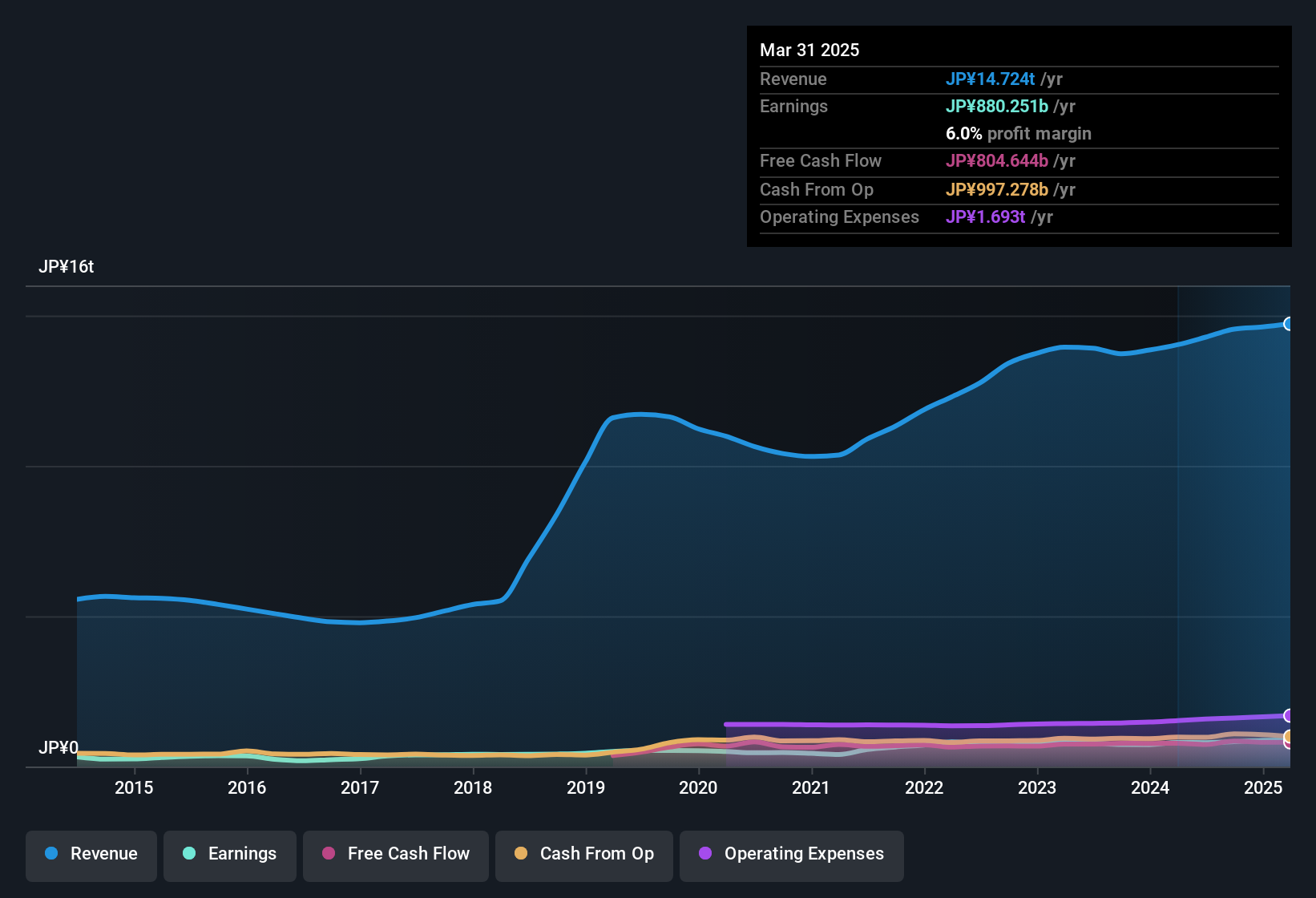Click the 2015 x-axis label
Image resolution: width=1316 pixels, height=898 pixels.
pyautogui.click(x=134, y=787)
